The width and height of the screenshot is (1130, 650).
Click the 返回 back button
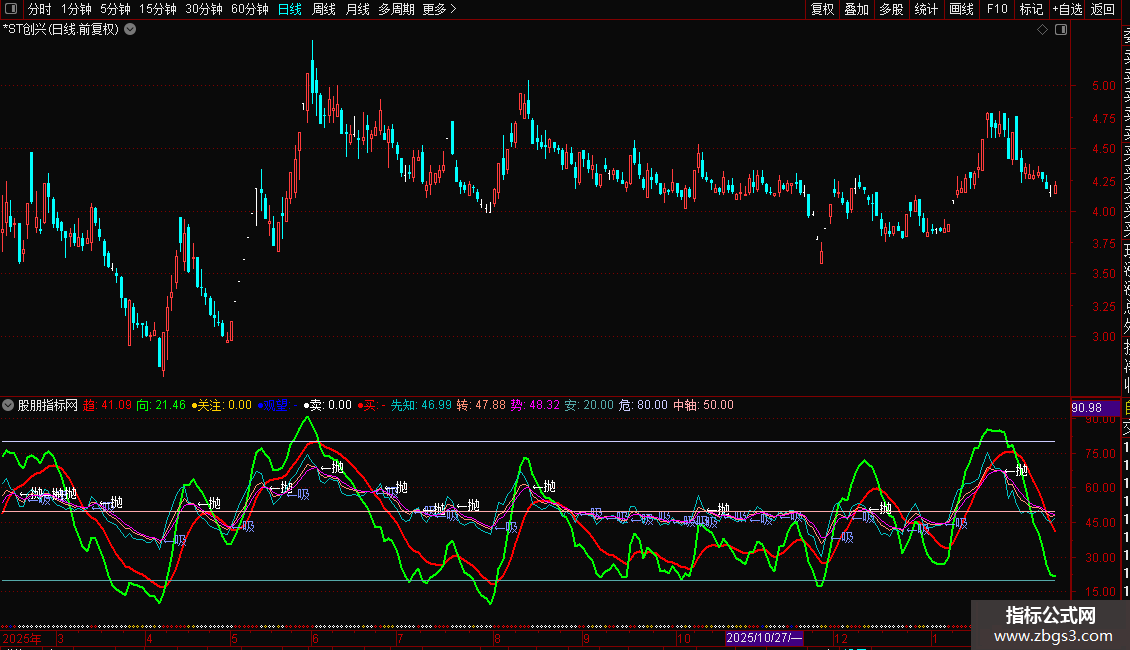tap(1103, 9)
